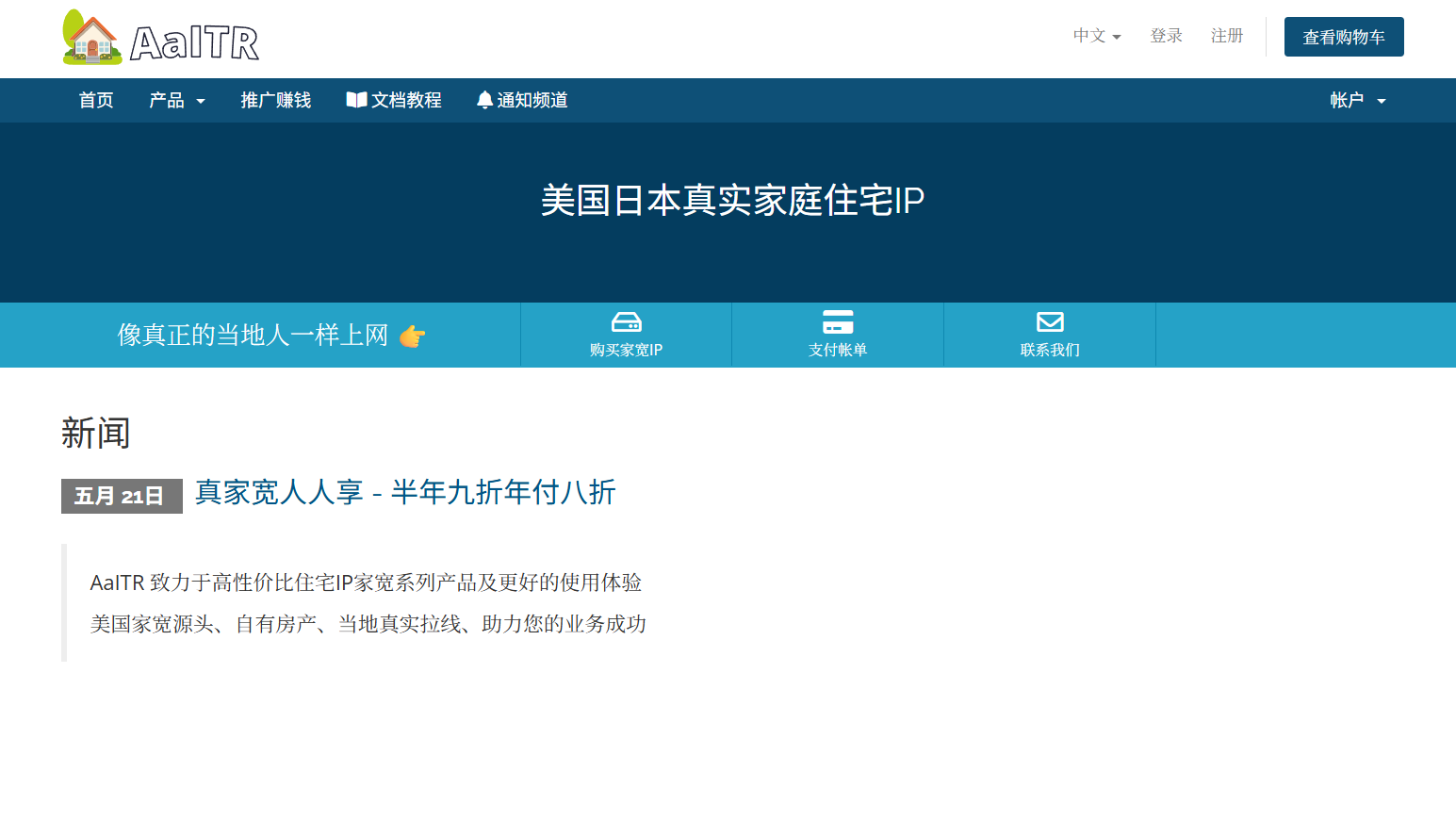Click the 五月 21日 date badge

[122, 496]
